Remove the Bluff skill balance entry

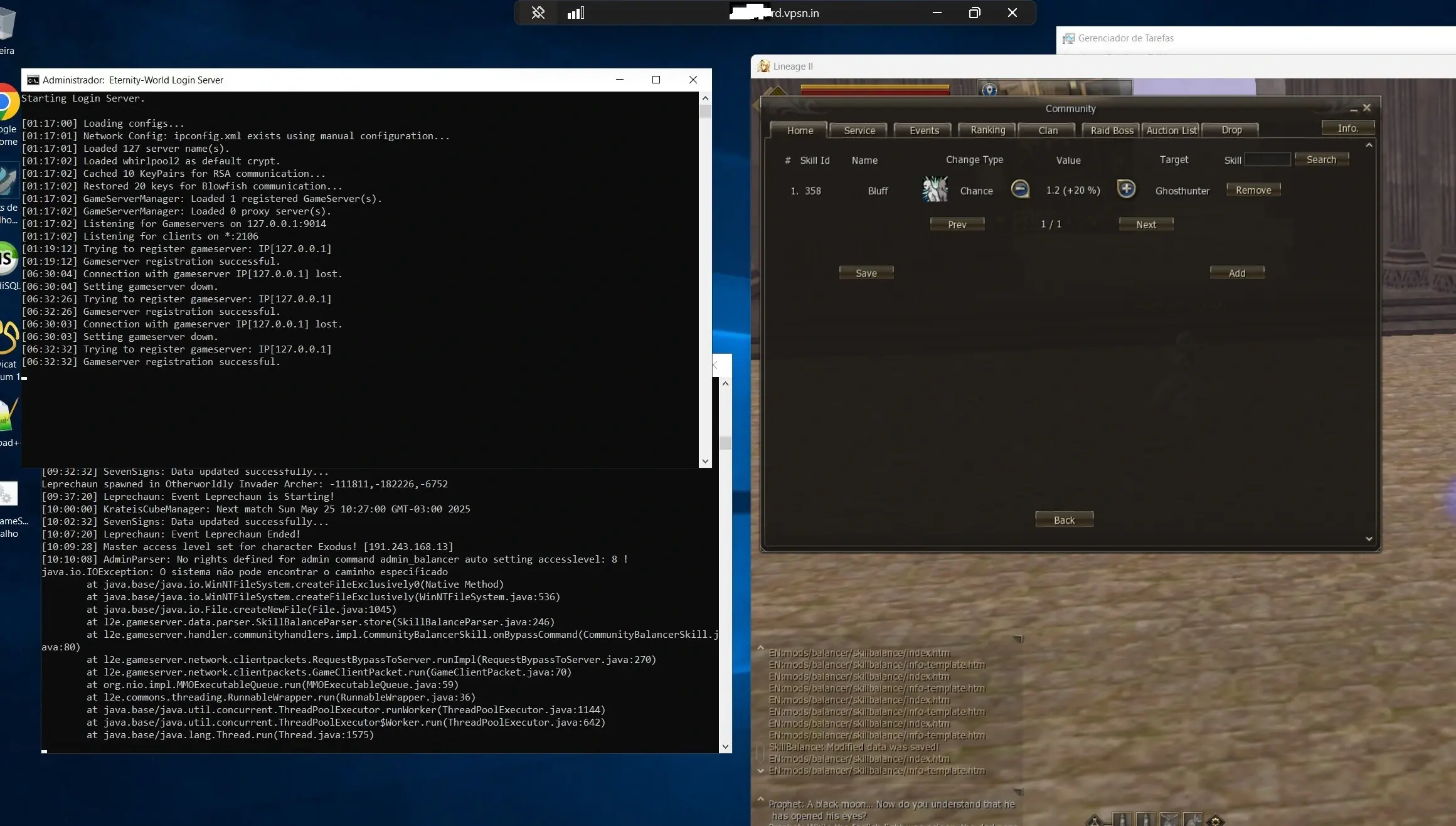[1253, 190]
